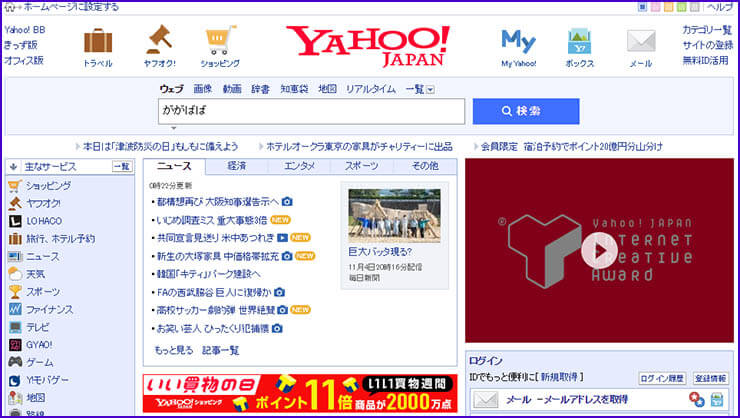Viewport: 740px width, 418px height.
Task: Play the Internet Creative Award video
Action: [599, 251]
